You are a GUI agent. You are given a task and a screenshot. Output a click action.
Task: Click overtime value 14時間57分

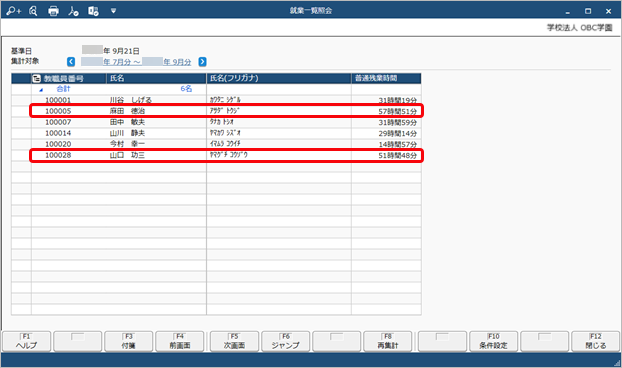point(397,144)
